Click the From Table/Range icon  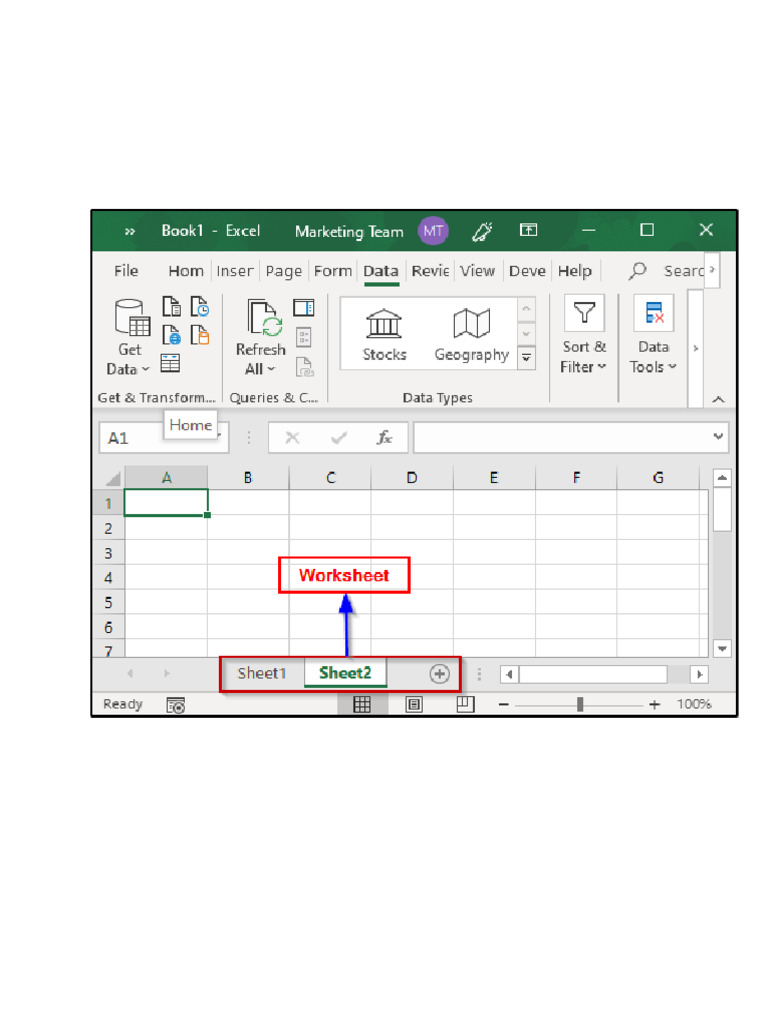point(170,363)
